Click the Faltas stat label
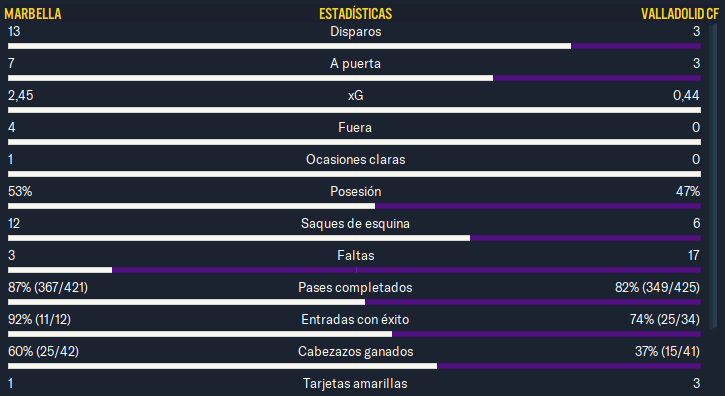Image resolution: width=725 pixels, height=396 pixels. point(356,255)
